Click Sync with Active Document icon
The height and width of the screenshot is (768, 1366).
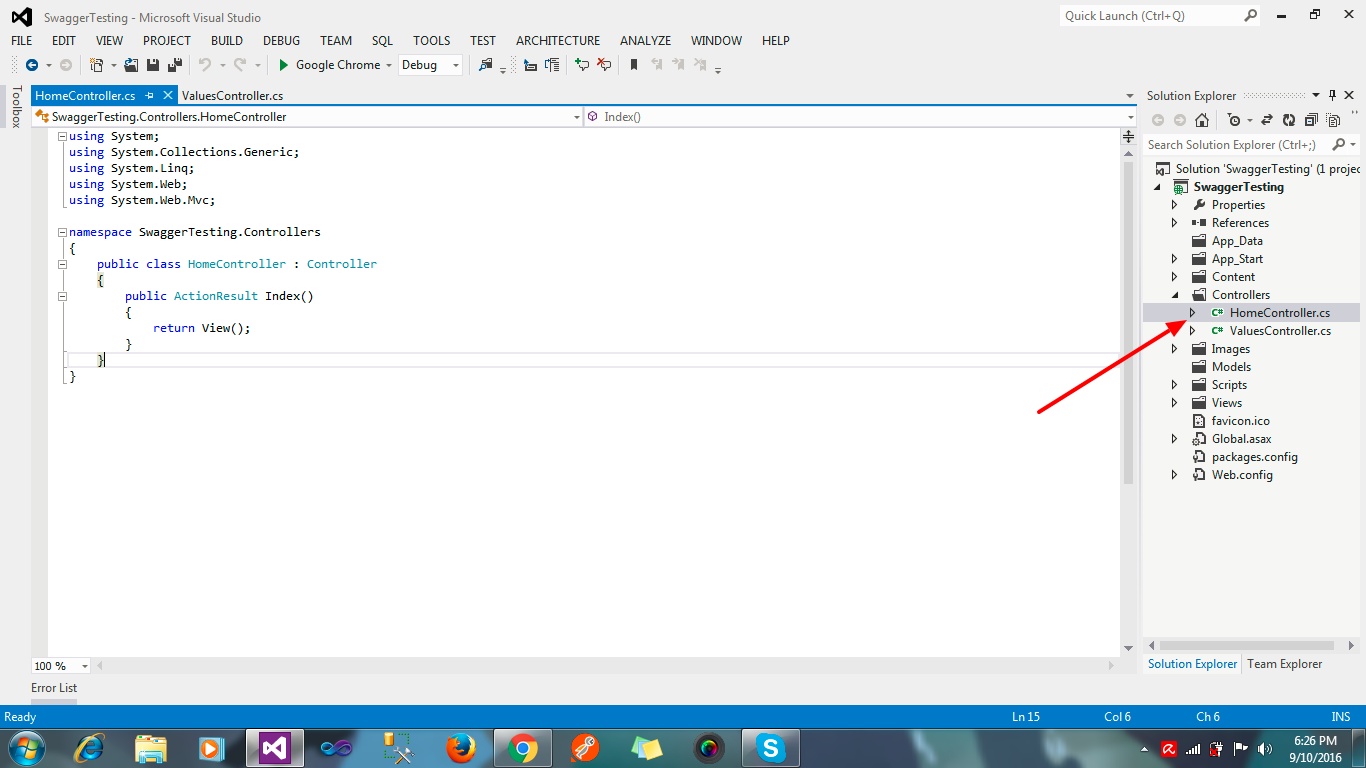[x=1267, y=120]
